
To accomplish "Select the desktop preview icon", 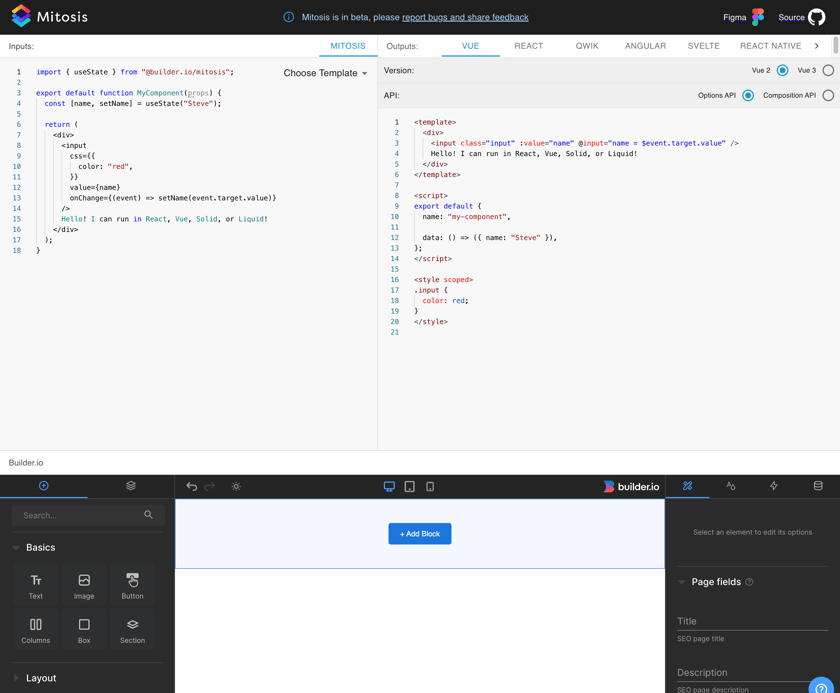I will click(389, 486).
